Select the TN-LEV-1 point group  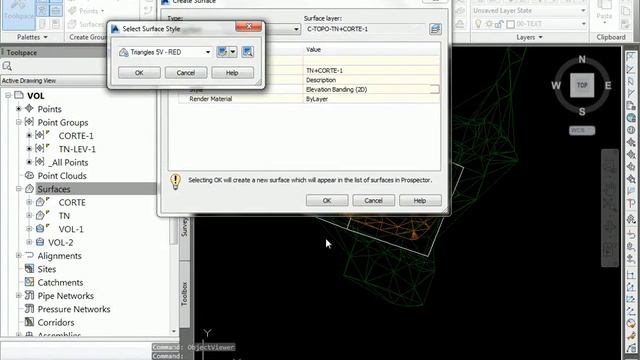[77, 149]
